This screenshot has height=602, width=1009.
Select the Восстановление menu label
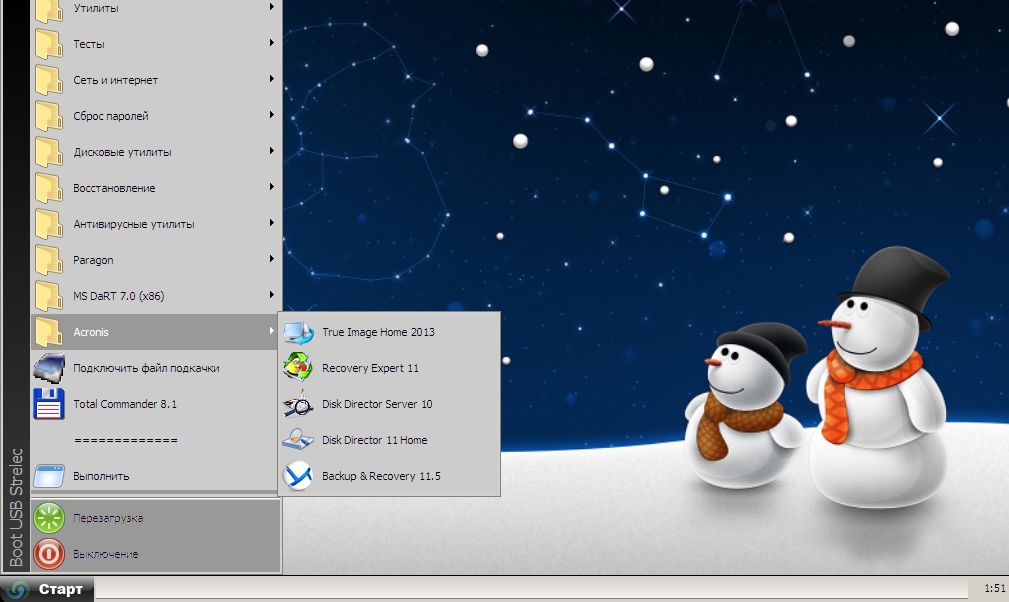[114, 188]
